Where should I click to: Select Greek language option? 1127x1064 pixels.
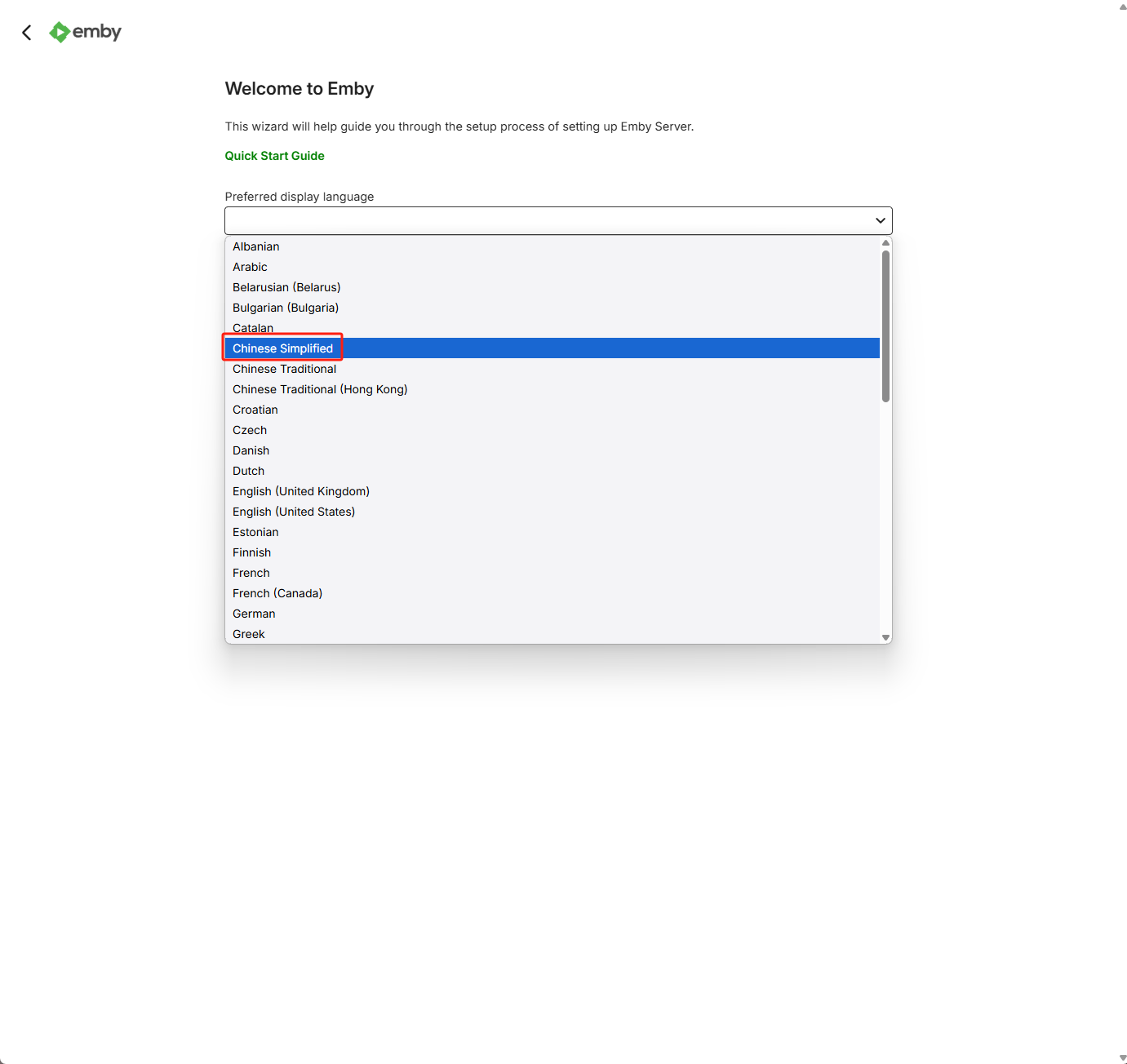249,634
